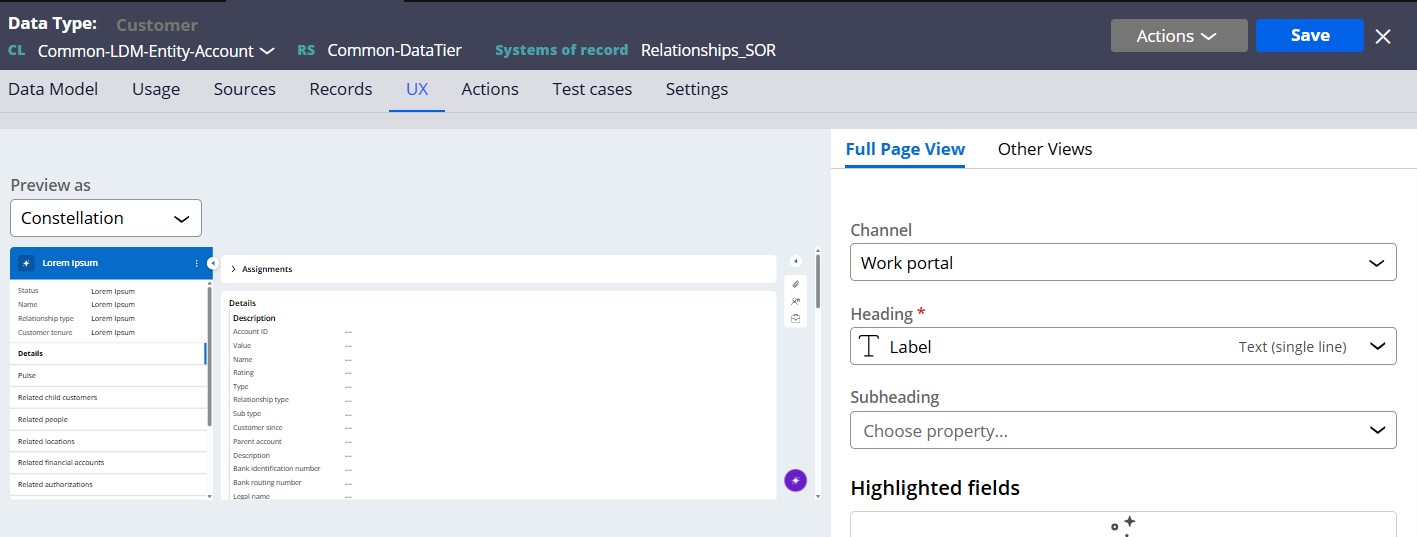Click the briefcase icon in preview utilities
This screenshot has width=1417, height=537.
point(795,318)
